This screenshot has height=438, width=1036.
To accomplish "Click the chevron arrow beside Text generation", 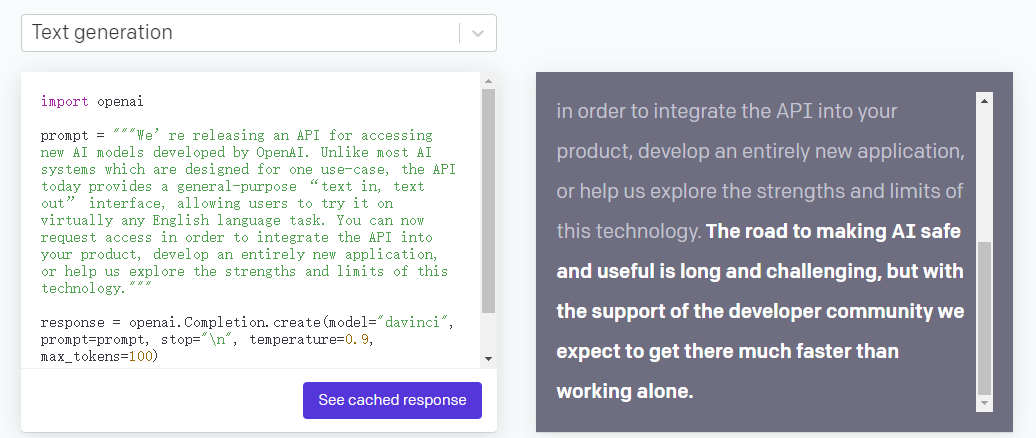I will (x=478, y=33).
